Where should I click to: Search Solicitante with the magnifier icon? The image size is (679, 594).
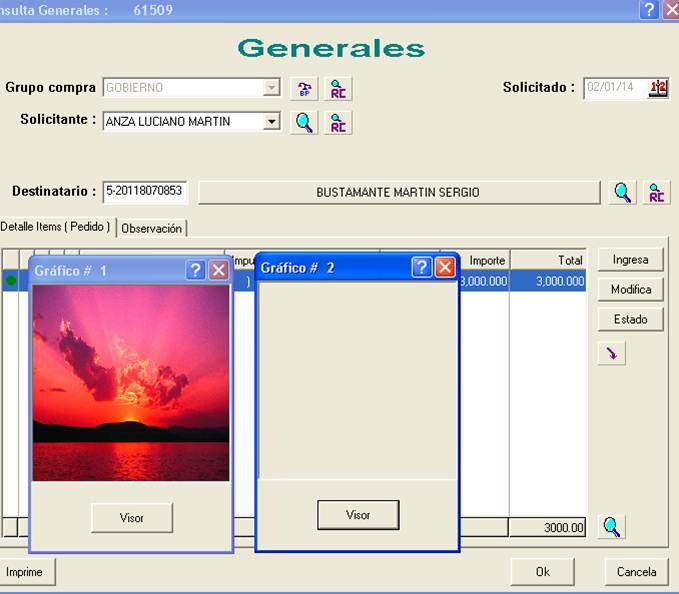pyautogui.click(x=304, y=123)
